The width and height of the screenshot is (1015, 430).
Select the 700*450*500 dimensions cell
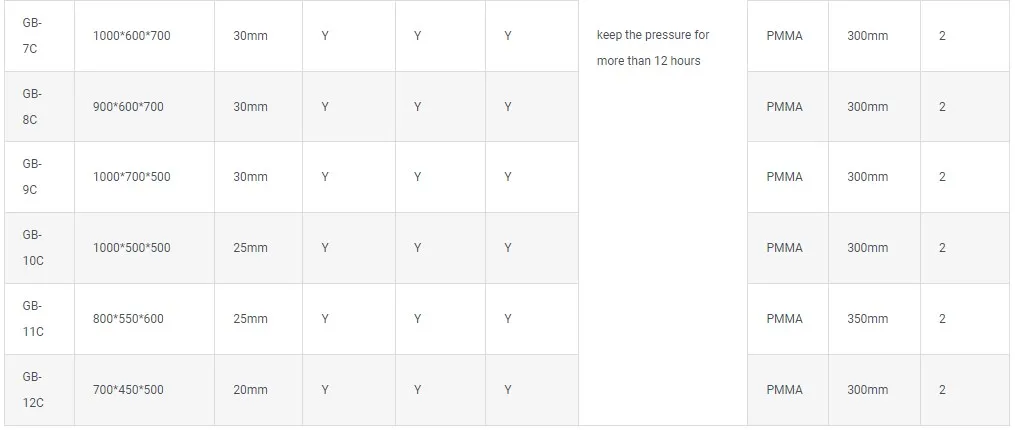127,389
